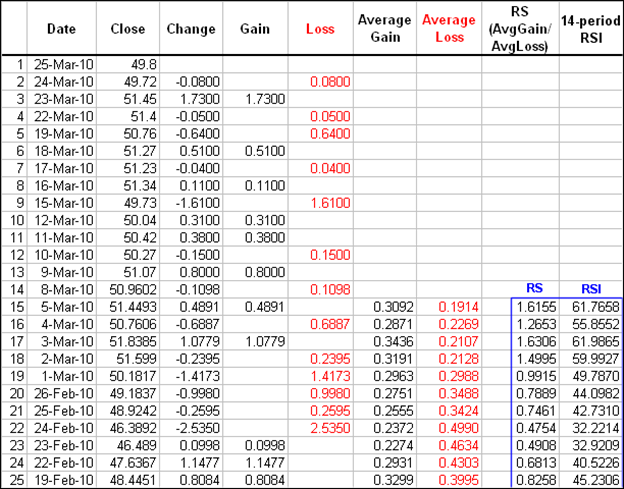Click RSI value 55.8552

pos(596,324)
